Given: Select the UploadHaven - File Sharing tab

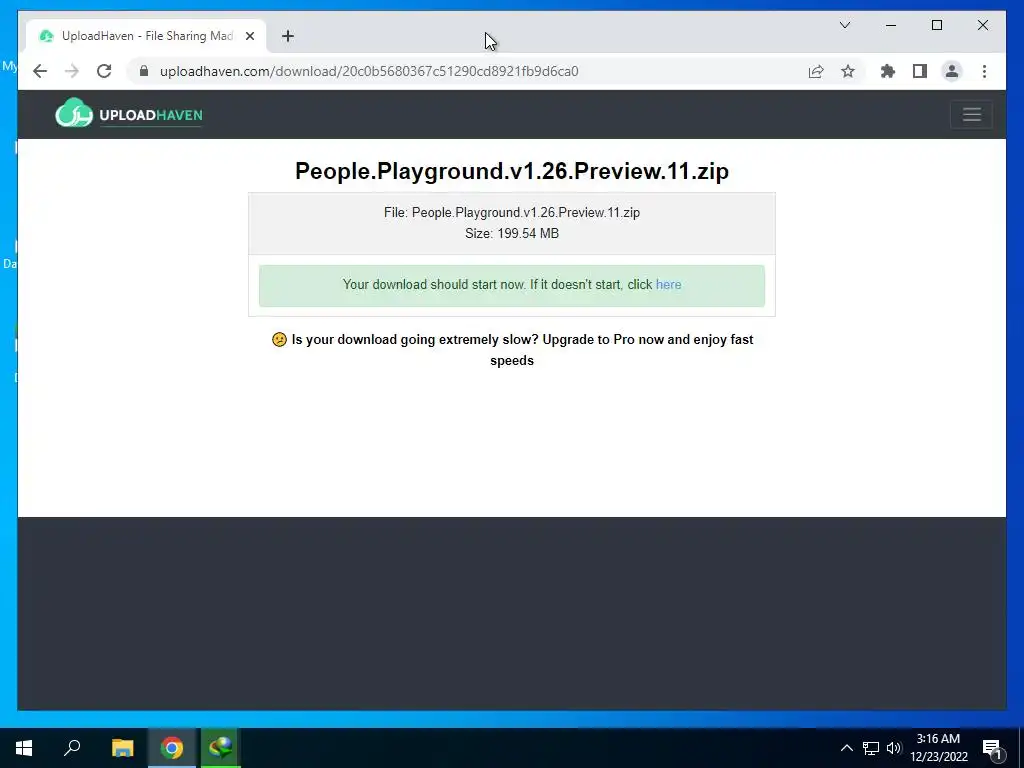Looking at the screenshot, I should pyautogui.click(x=147, y=36).
